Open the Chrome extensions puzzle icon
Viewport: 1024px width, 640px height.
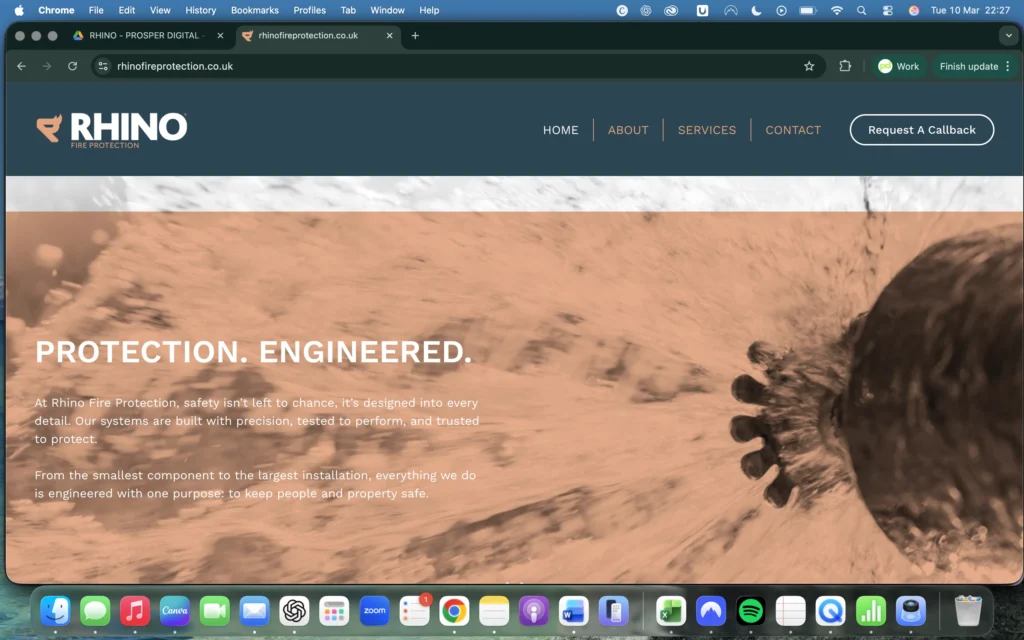click(845, 66)
